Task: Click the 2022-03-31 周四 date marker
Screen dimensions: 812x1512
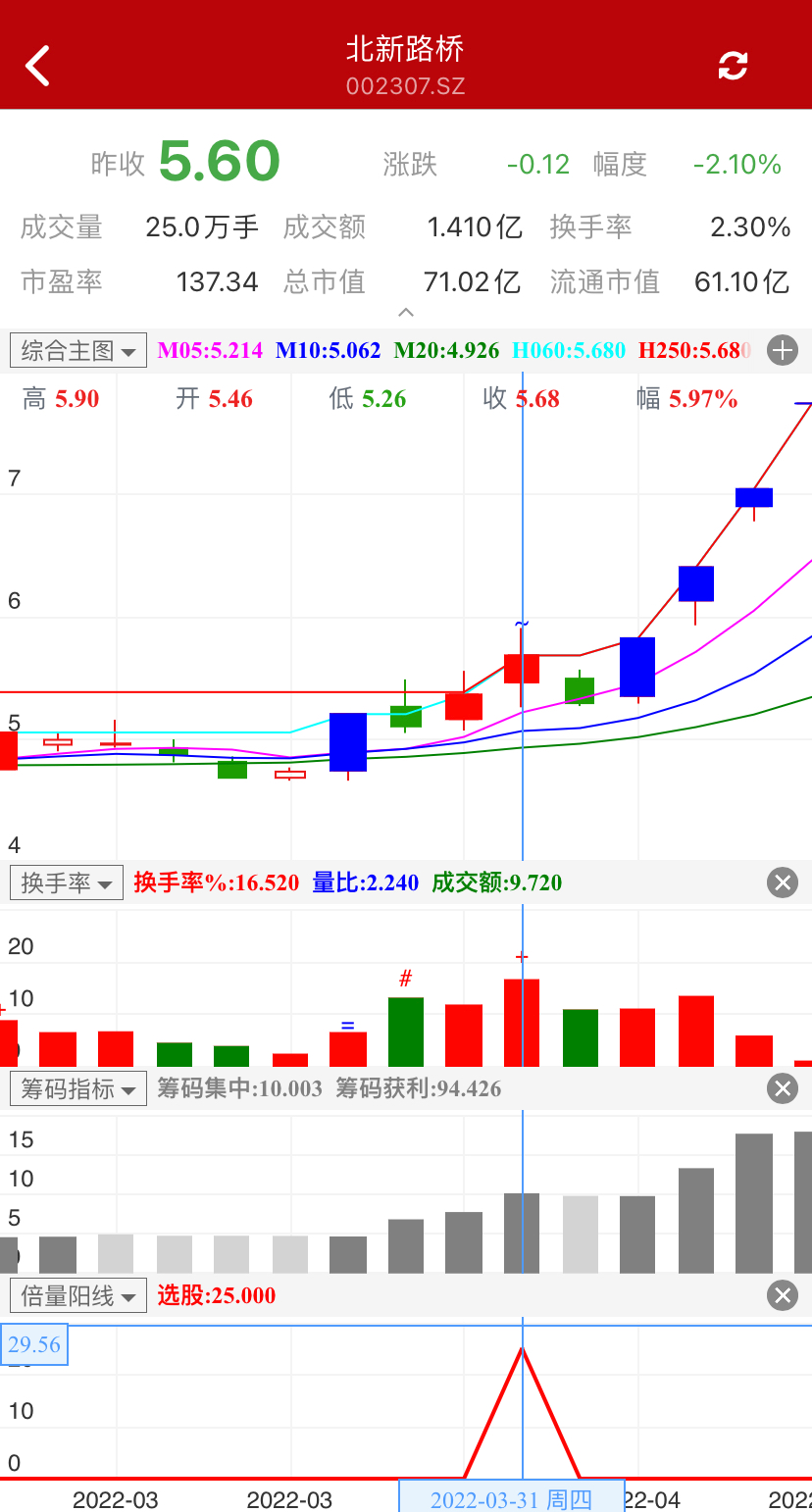Action: 511,1499
